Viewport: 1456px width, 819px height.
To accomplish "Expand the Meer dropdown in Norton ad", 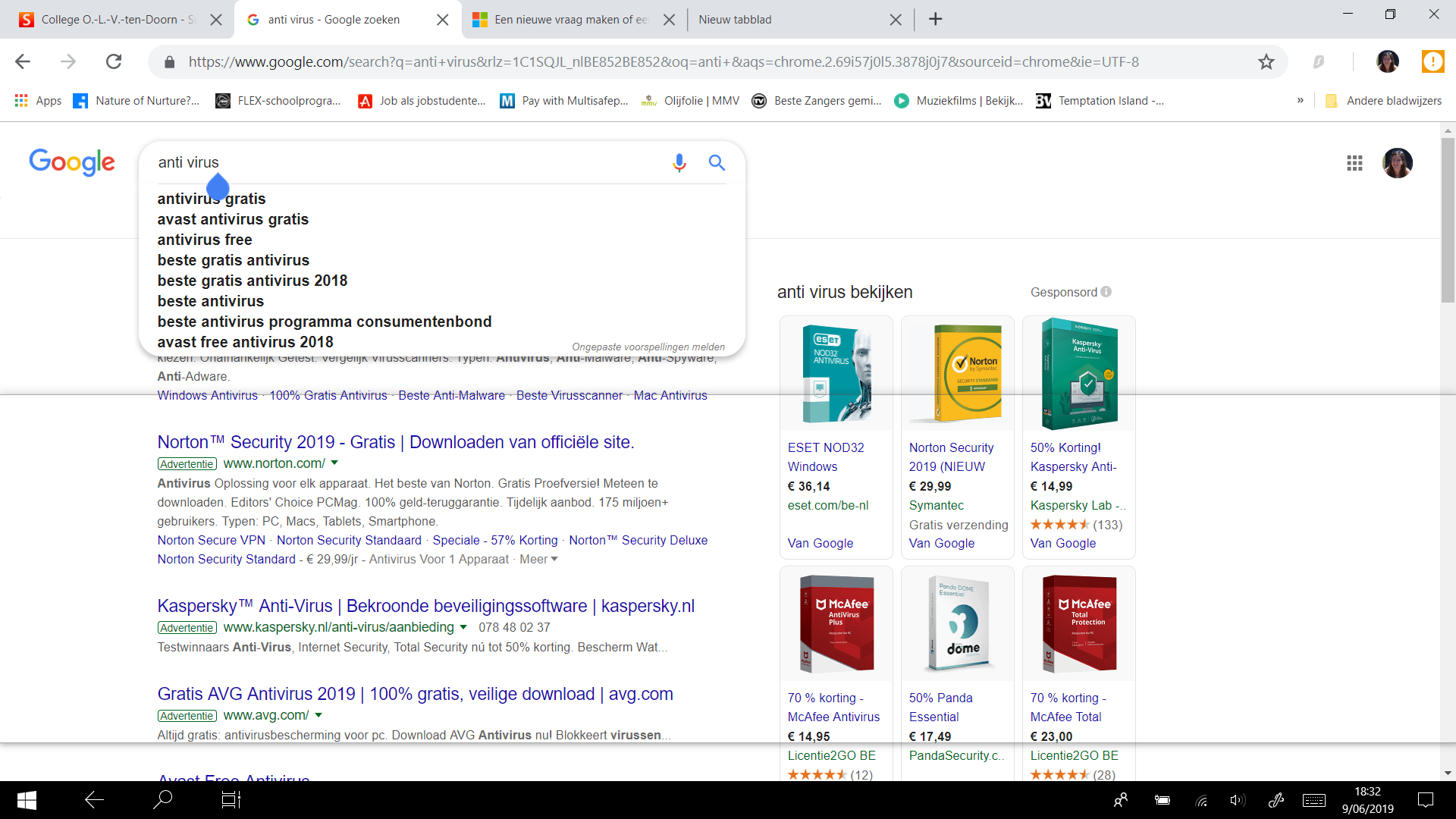I will click(x=538, y=559).
